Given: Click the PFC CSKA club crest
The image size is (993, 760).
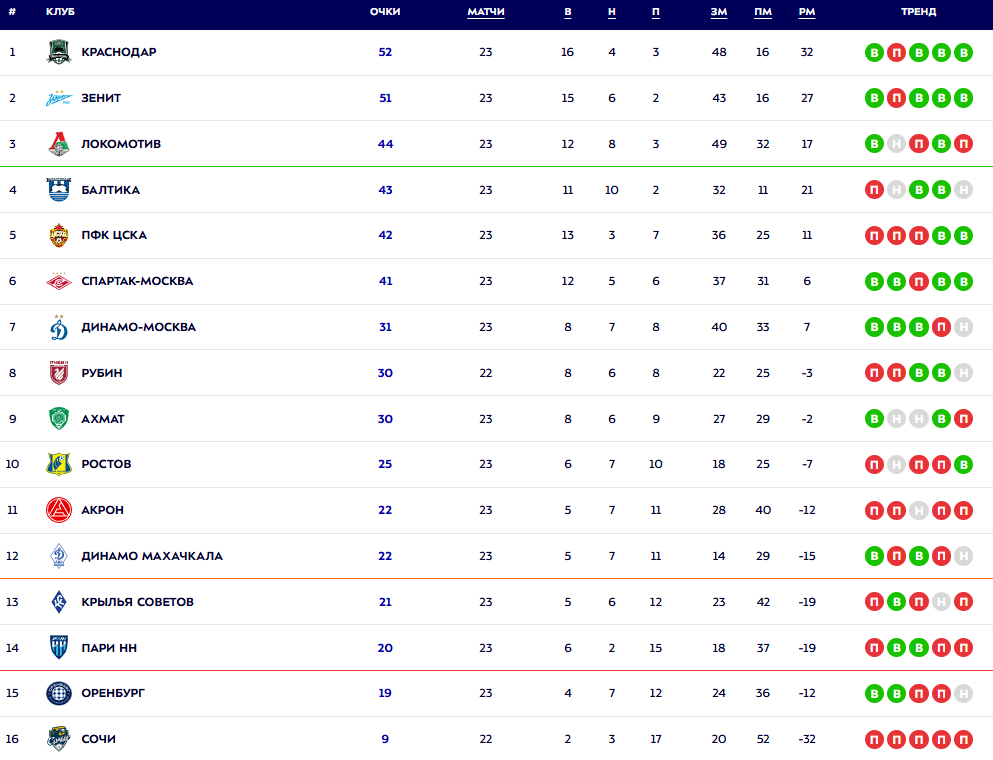Looking at the screenshot, I should [59, 236].
